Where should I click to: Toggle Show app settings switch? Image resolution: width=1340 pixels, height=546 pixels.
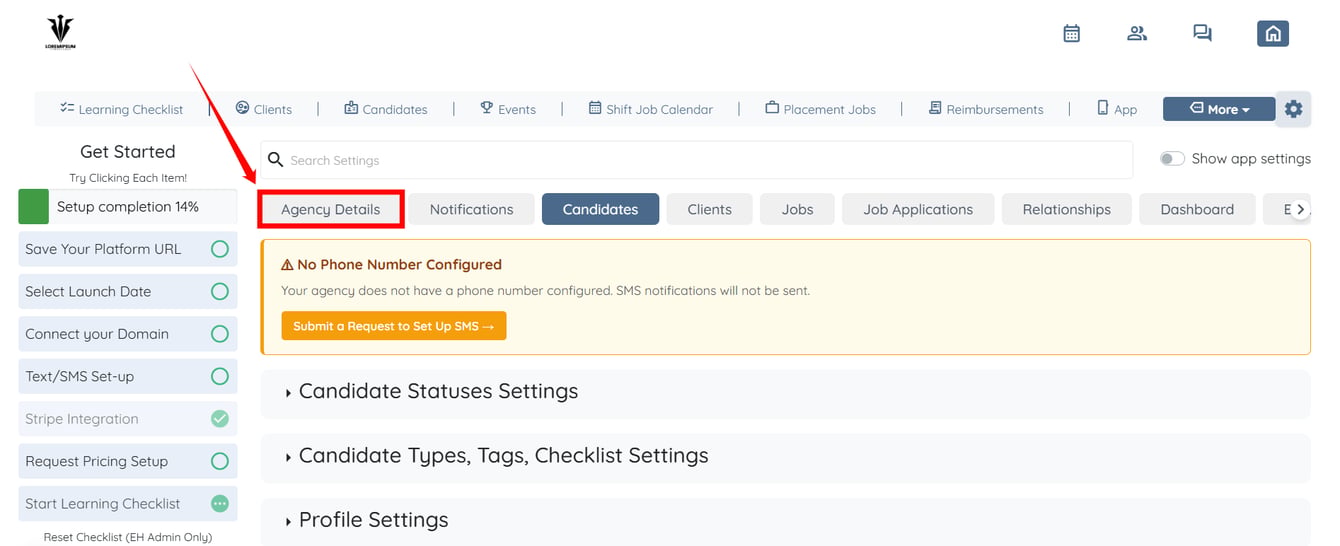click(x=1172, y=159)
